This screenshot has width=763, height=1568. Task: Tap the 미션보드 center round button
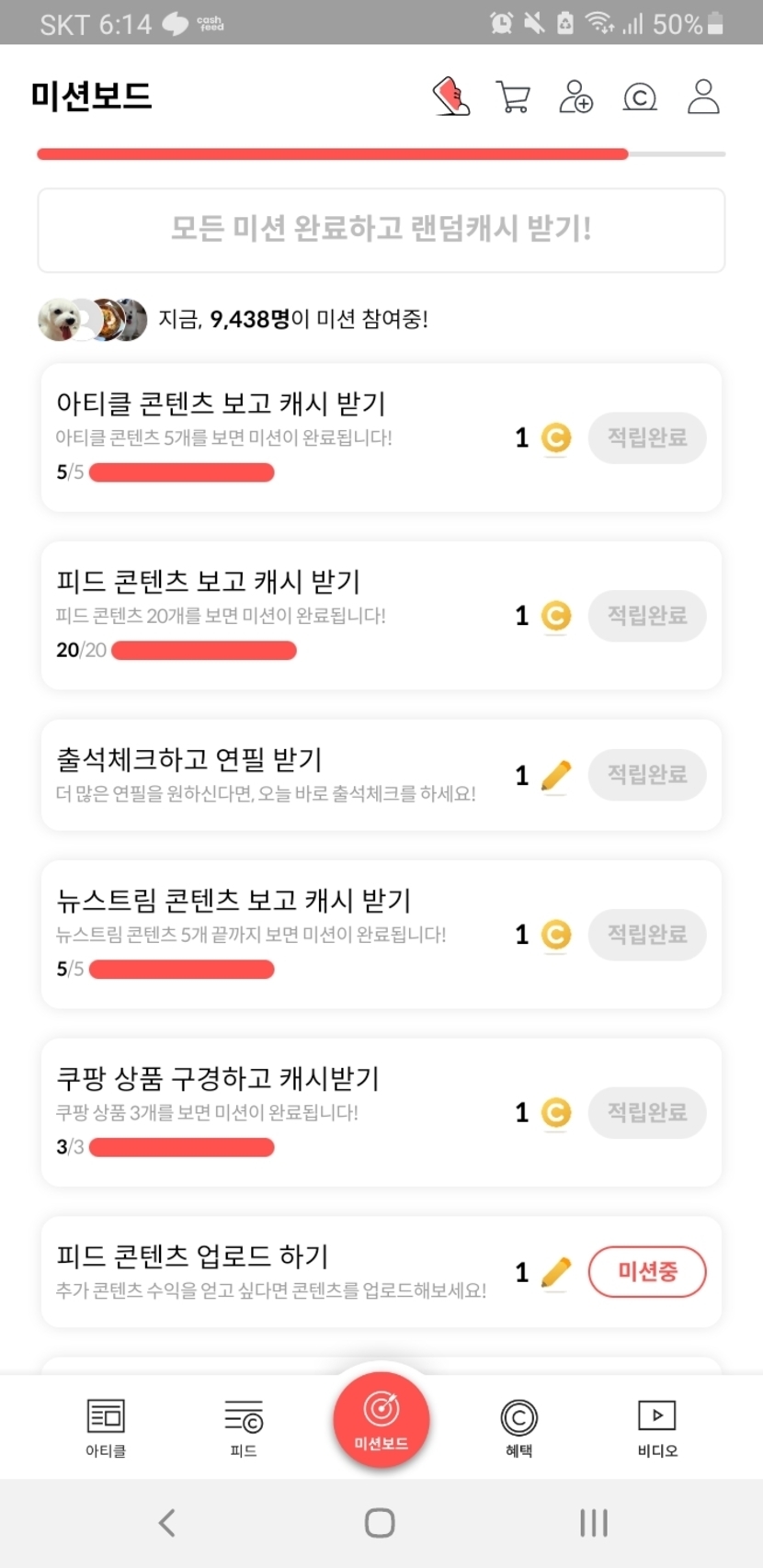pyautogui.click(x=381, y=1418)
